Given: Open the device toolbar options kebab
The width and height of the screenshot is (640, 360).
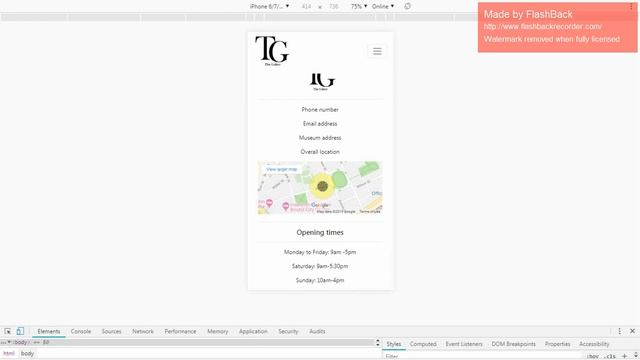Looking at the screenshot, I should click(631, 6).
